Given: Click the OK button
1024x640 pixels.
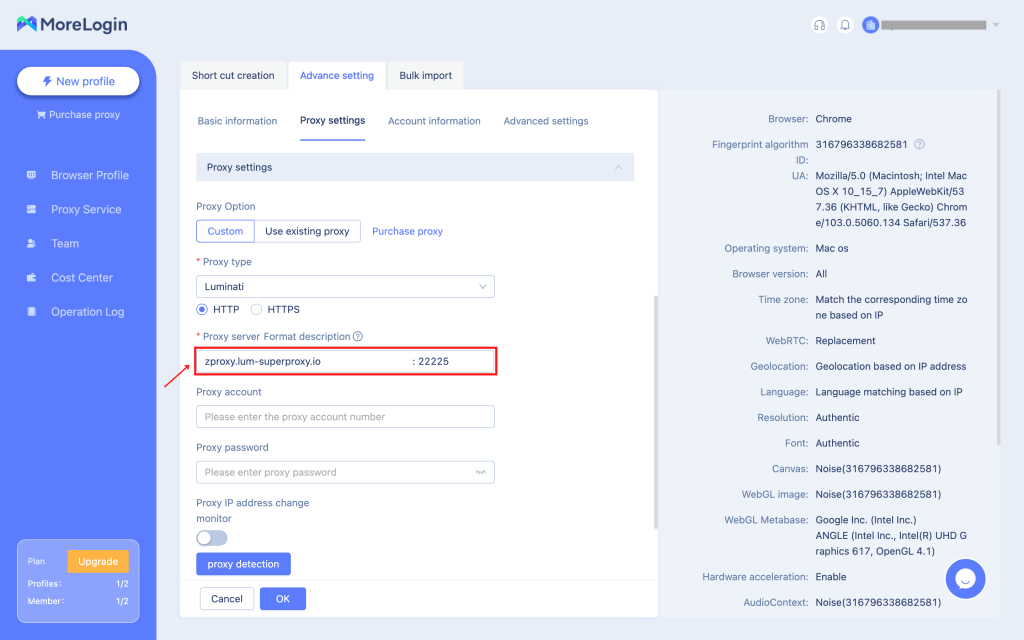Looking at the screenshot, I should pos(283,599).
